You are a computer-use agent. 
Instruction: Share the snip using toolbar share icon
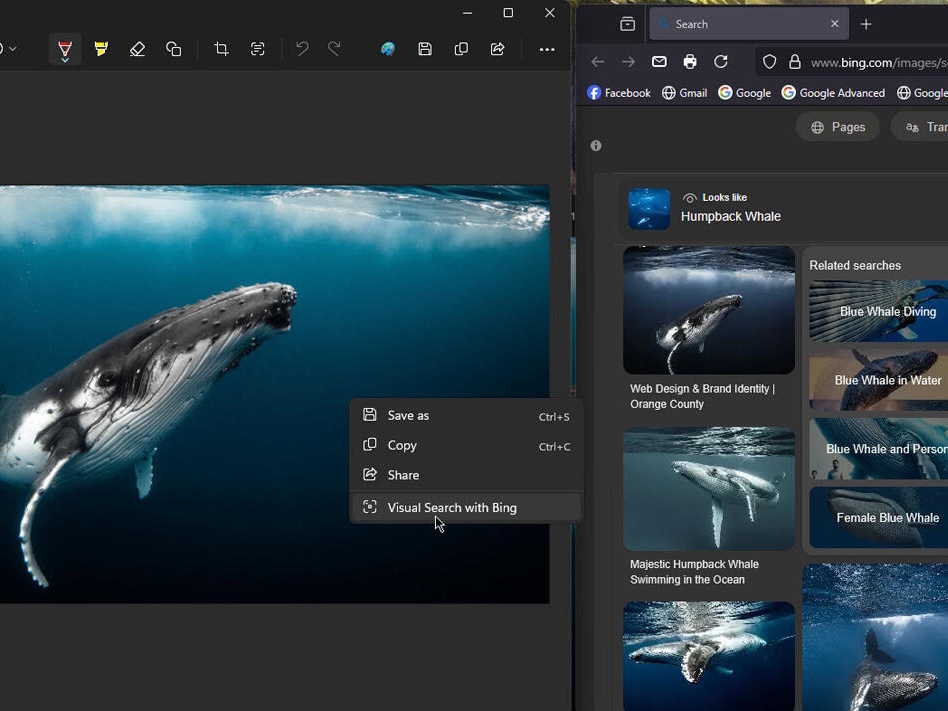click(x=498, y=49)
